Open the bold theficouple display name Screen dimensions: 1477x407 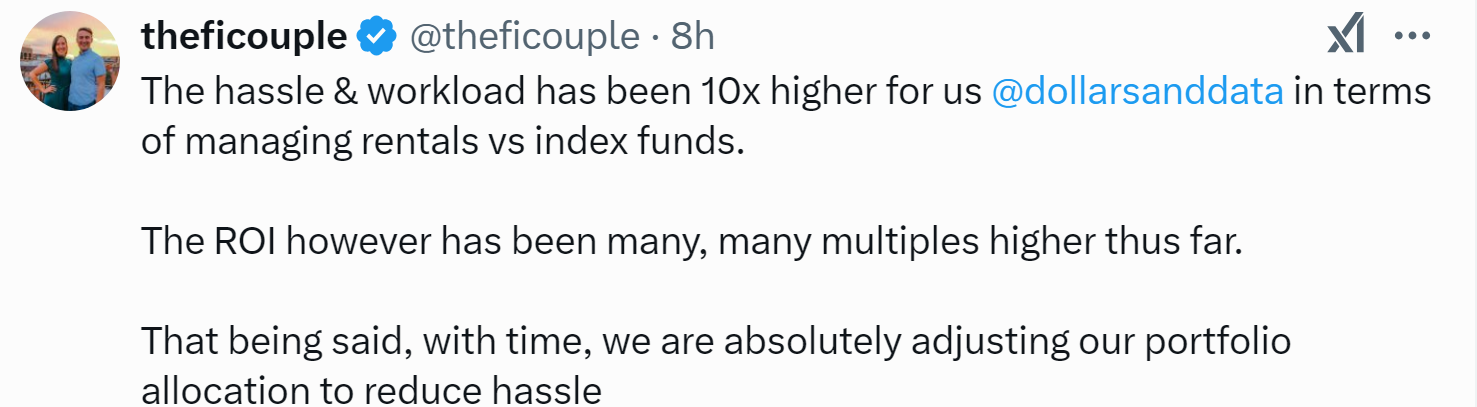click(244, 37)
